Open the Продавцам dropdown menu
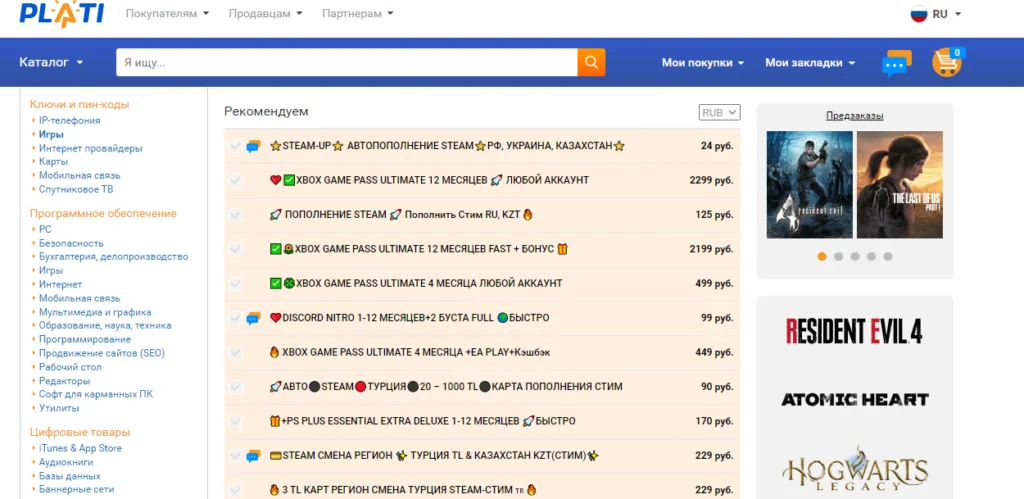The image size is (1024, 499). click(265, 14)
